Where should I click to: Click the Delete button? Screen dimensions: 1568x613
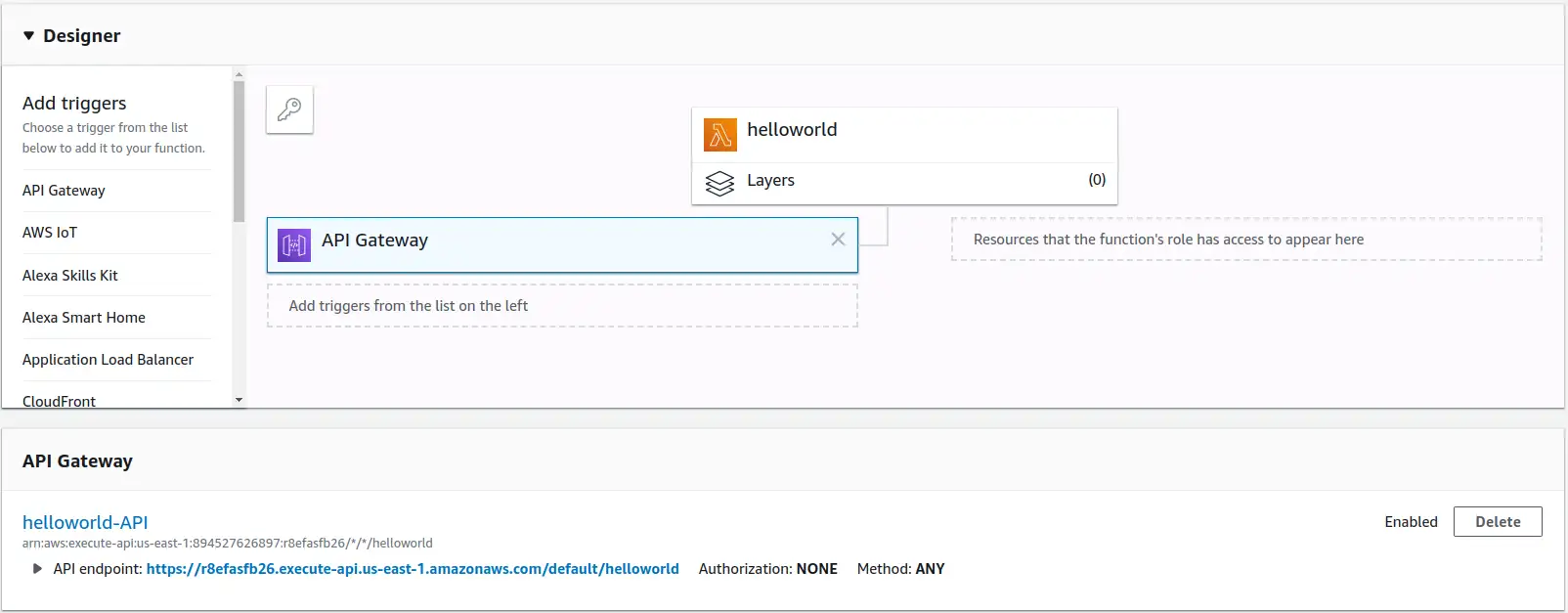[x=1498, y=522]
